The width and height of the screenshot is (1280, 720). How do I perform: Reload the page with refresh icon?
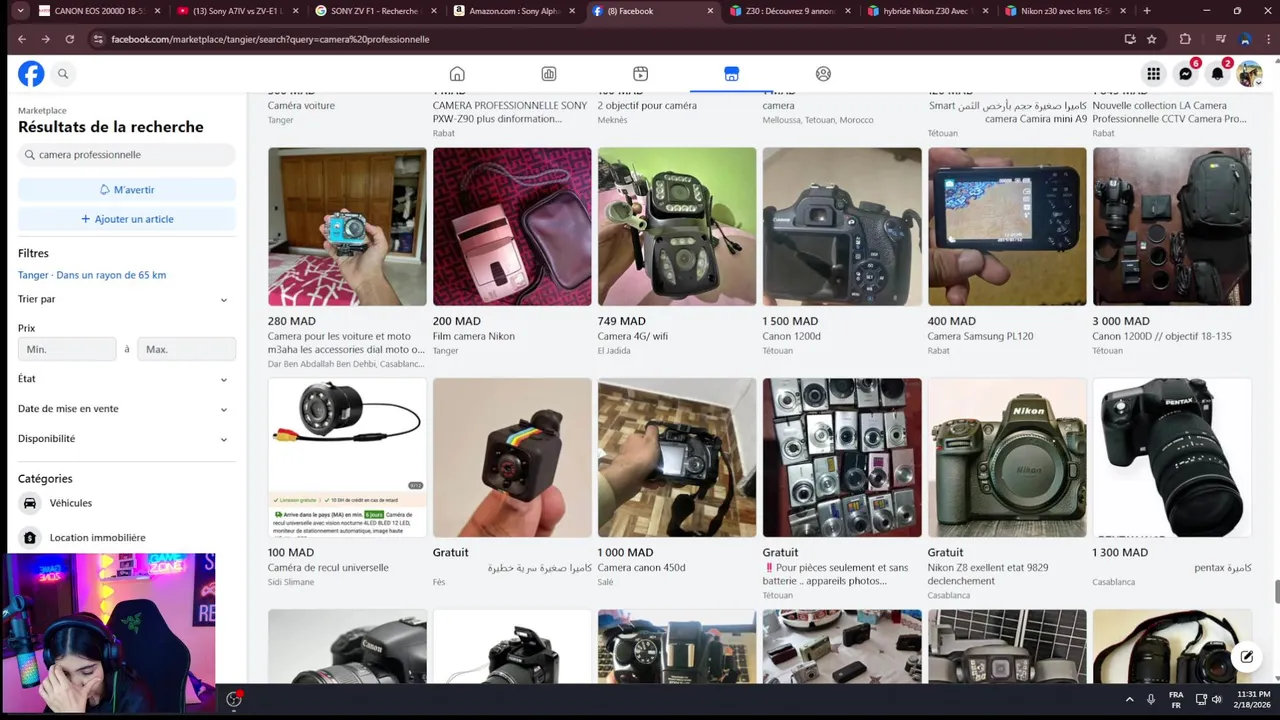tap(70, 39)
